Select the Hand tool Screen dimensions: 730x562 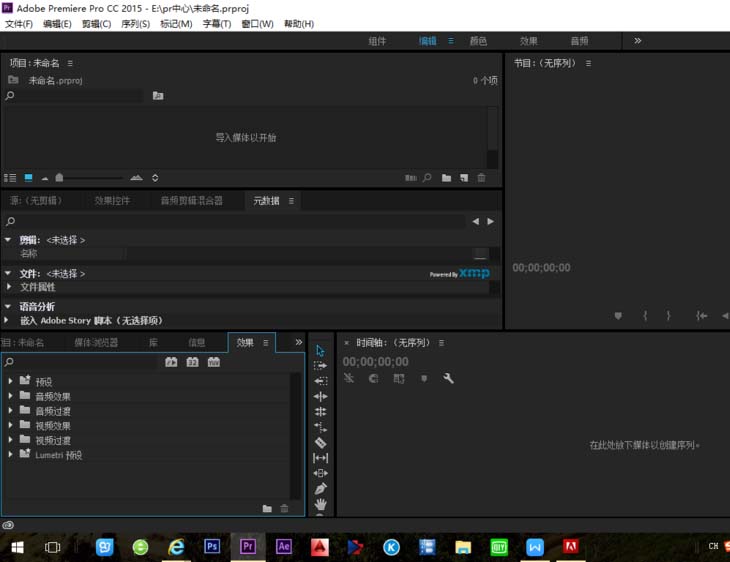(320, 504)
